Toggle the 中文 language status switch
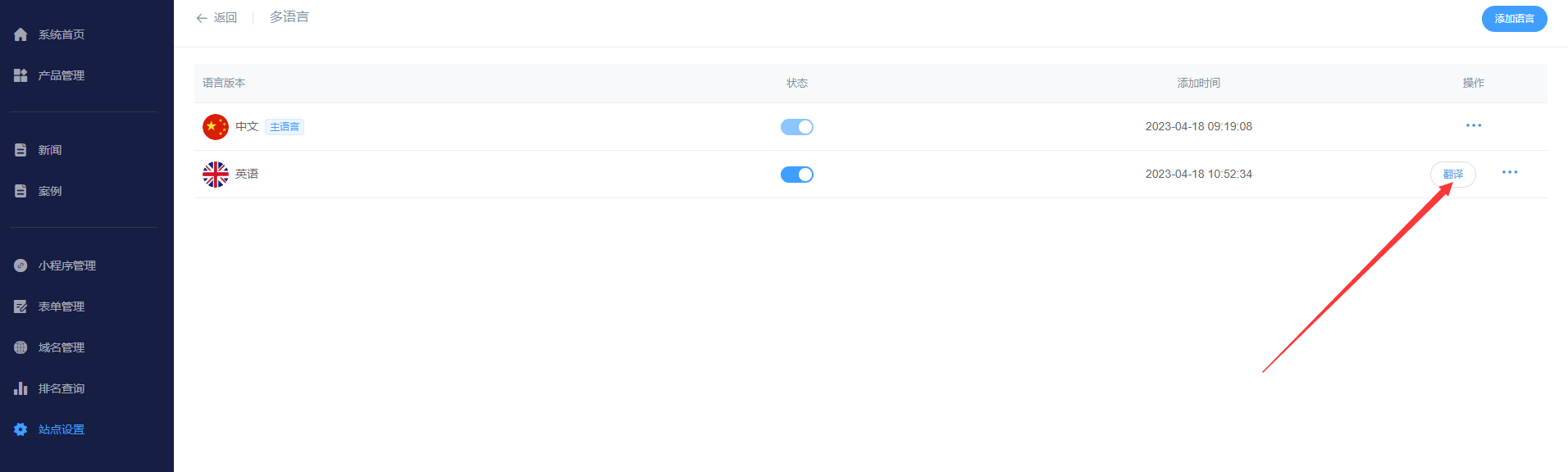 tap(796, 127)
